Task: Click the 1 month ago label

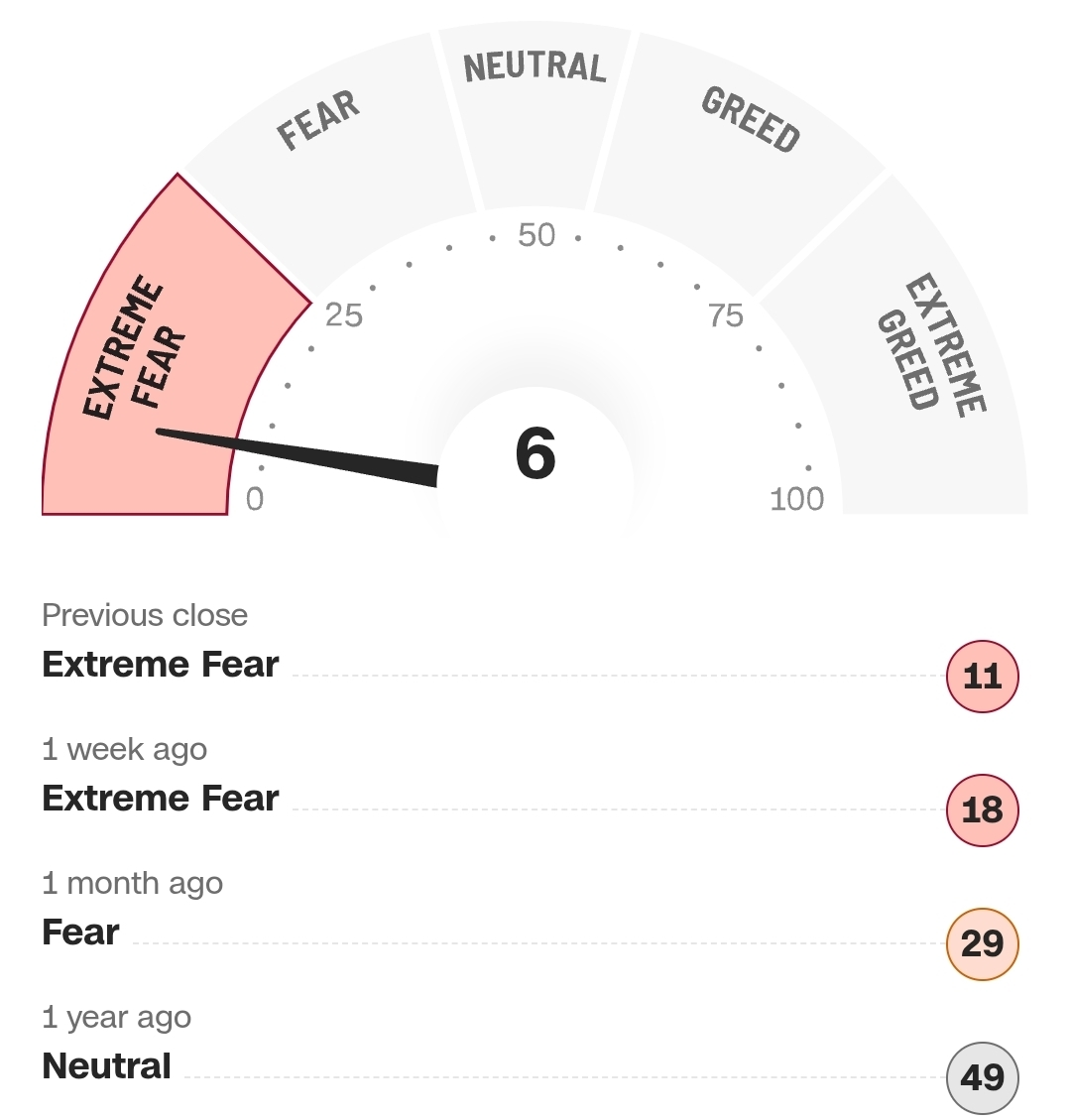Action: [x=133, y=883]
